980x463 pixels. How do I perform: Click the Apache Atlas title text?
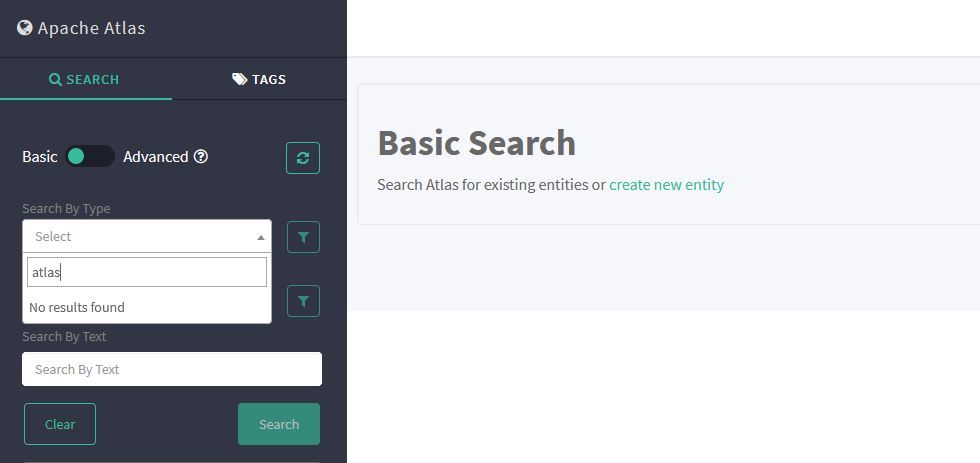point(91,28)
